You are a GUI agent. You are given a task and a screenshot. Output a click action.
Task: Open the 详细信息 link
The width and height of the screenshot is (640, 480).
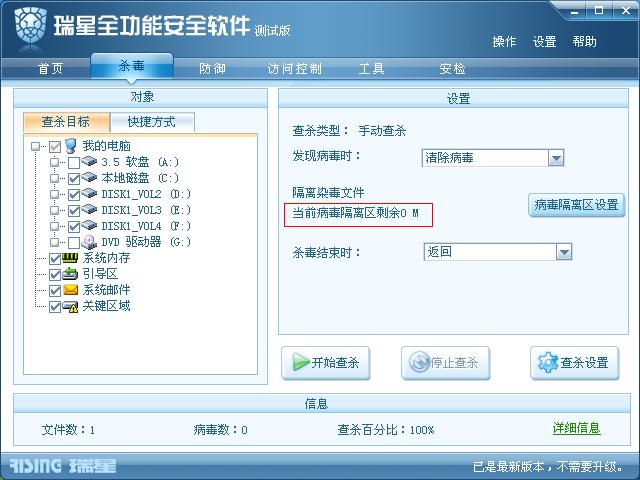pos(576,428)
